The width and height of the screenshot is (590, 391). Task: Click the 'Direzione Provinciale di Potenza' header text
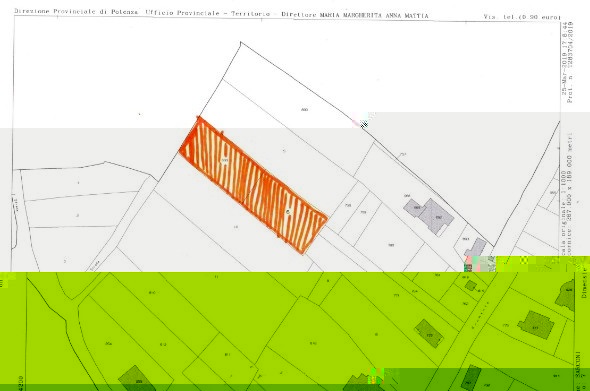(x=77, y=12)
